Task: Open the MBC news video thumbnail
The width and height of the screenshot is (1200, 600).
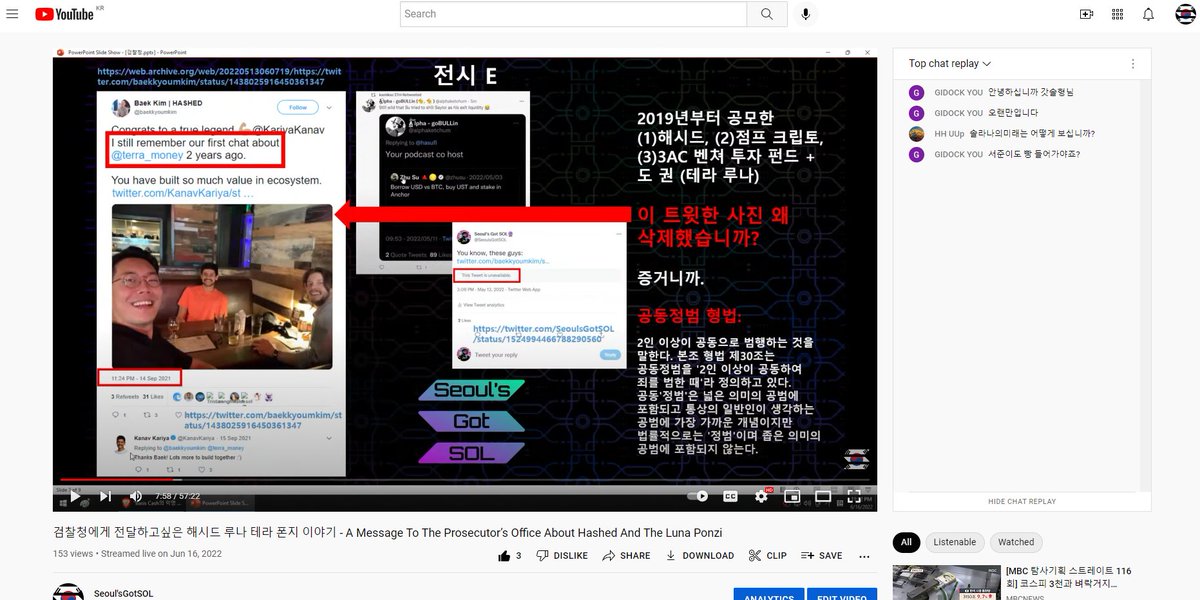Action: 946,583
